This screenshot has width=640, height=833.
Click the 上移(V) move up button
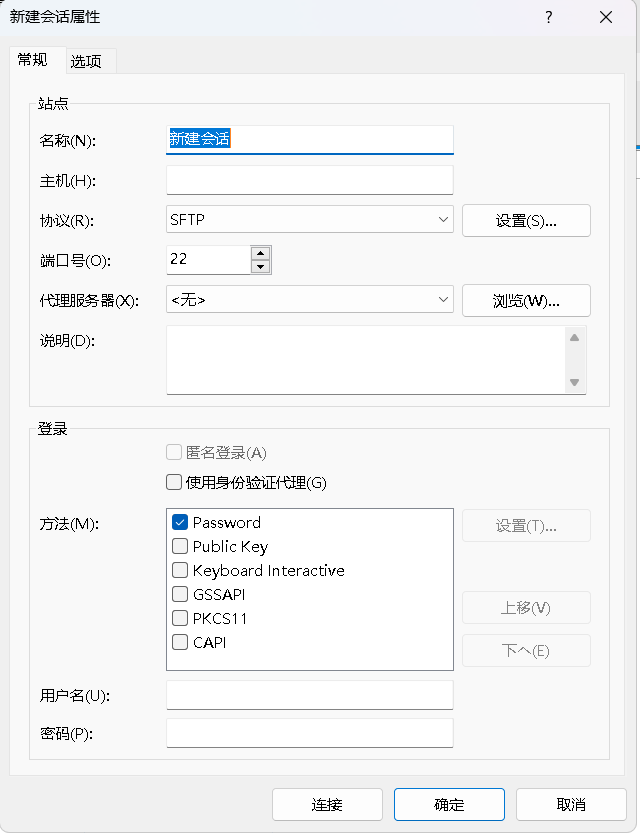click(x=526, y=607)
